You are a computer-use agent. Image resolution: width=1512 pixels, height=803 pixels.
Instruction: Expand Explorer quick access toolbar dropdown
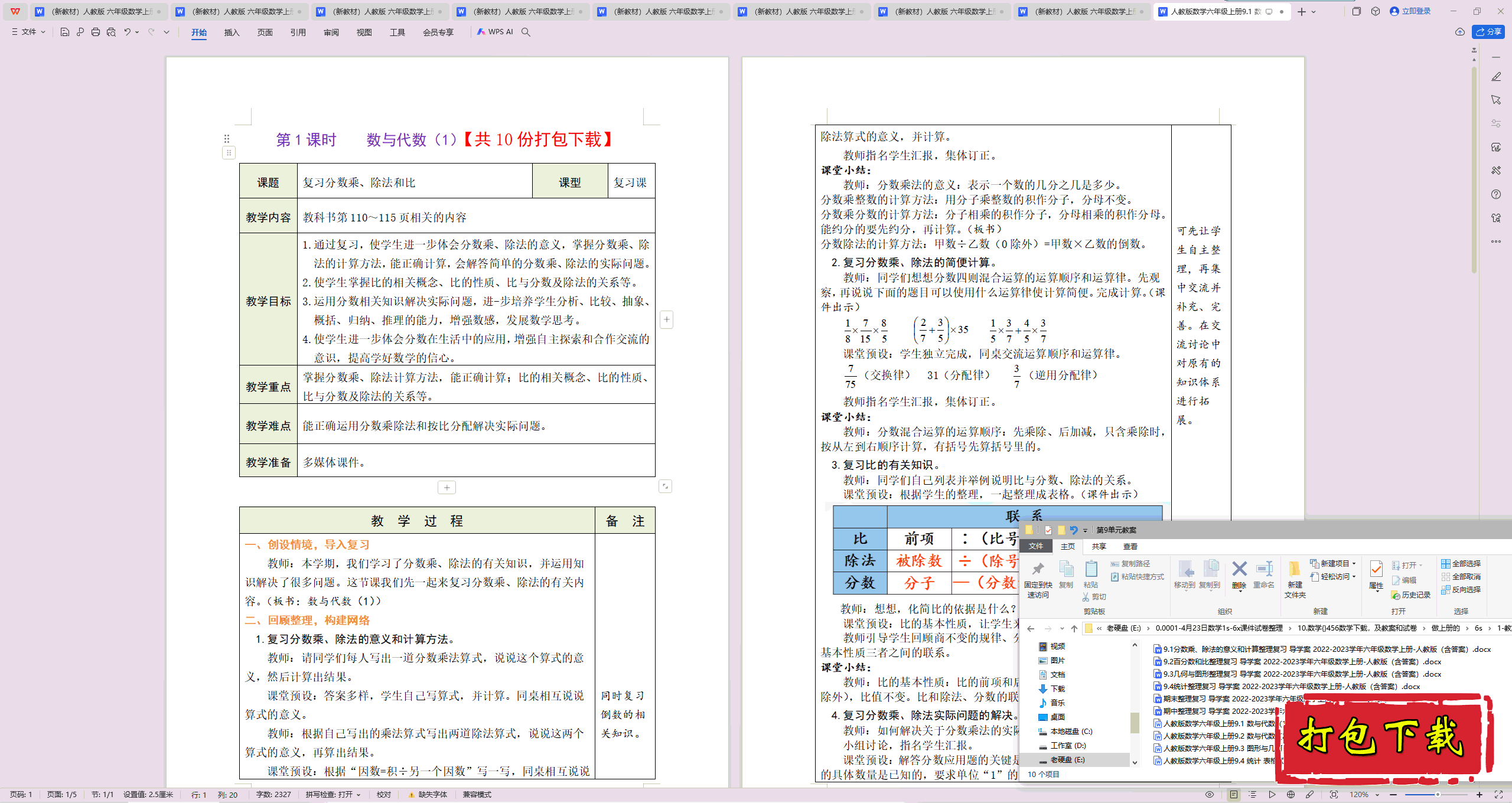tap(1086, 530)
